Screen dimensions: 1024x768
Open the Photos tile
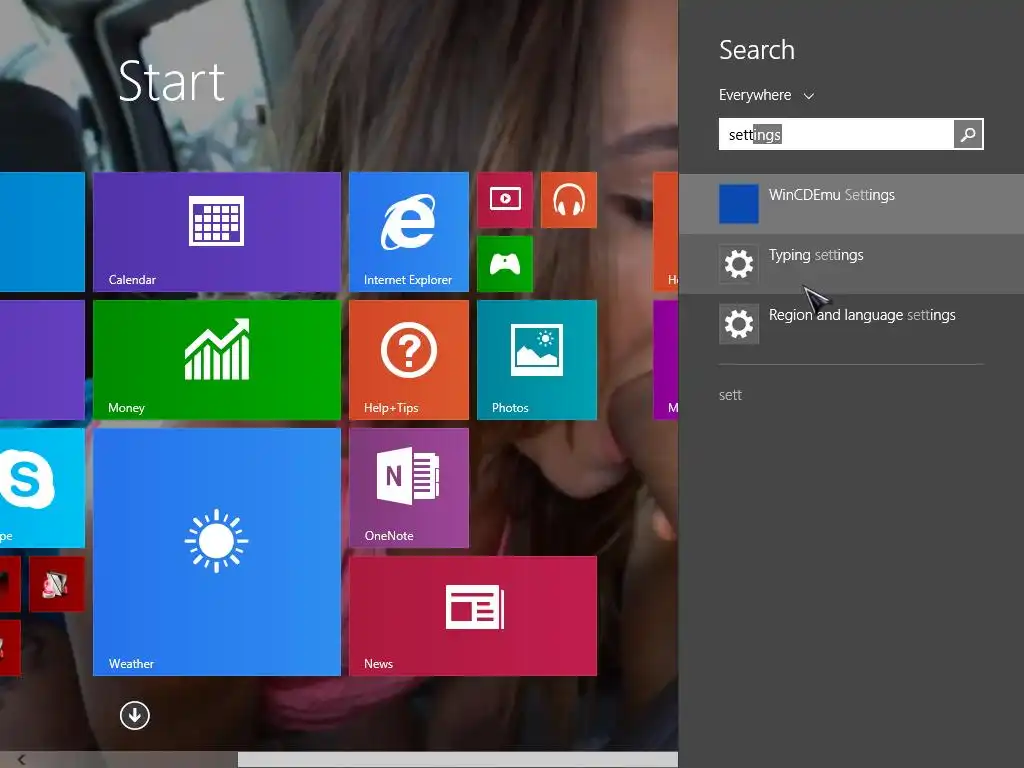coord(537,360)
